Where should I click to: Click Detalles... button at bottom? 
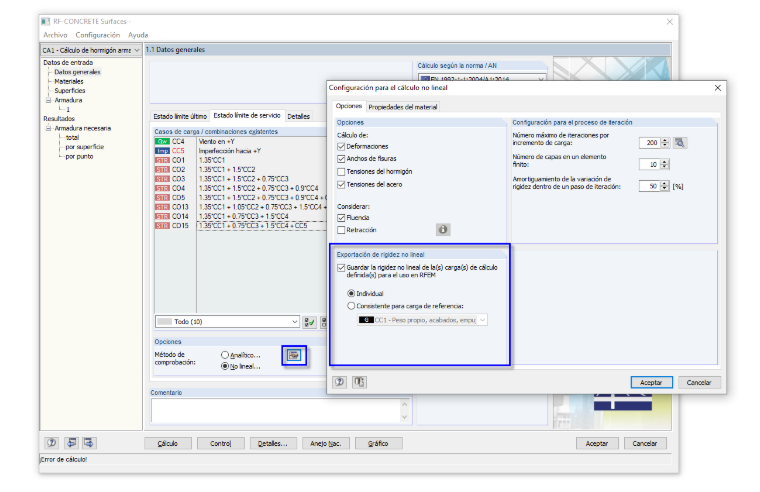[273, 444]
